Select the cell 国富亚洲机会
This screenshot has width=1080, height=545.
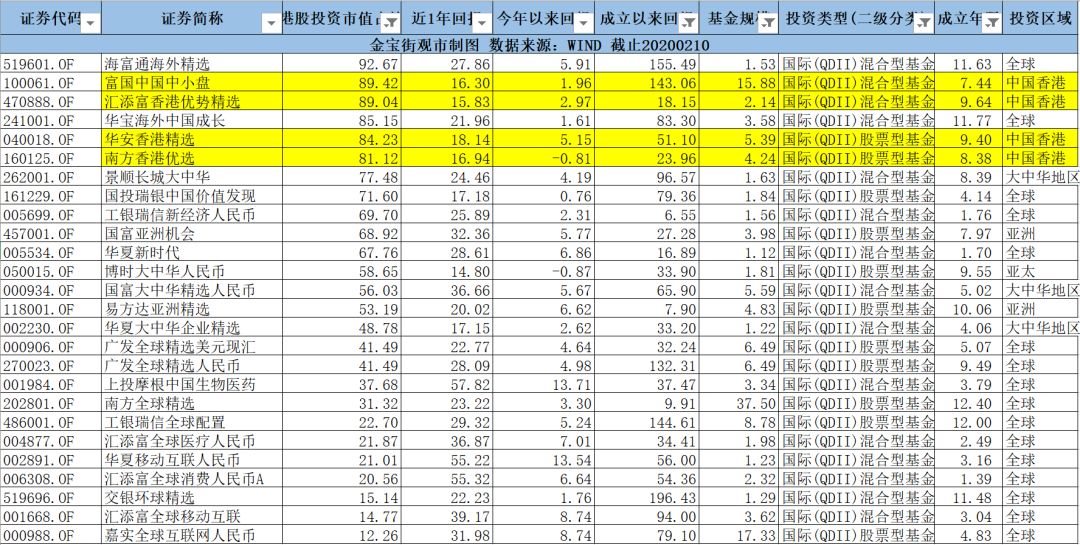coord(191,233)
